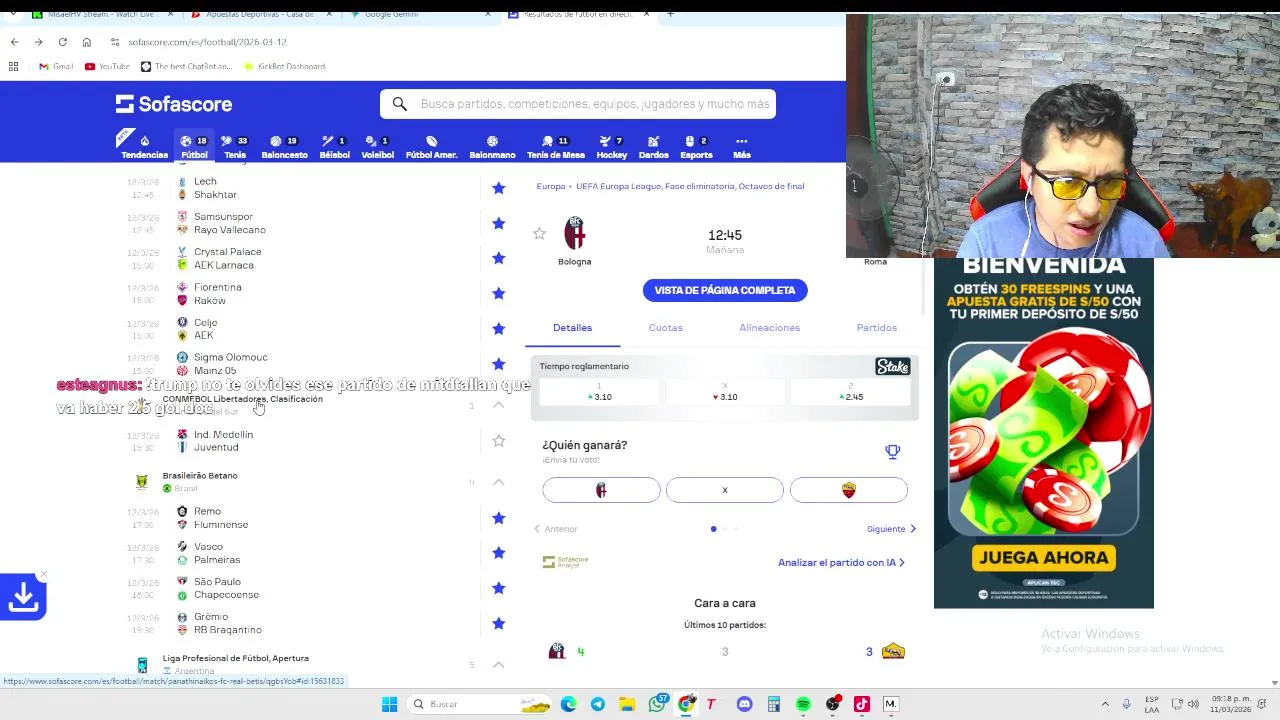
Task: Click the search magnifier icon
Action: 399,104
